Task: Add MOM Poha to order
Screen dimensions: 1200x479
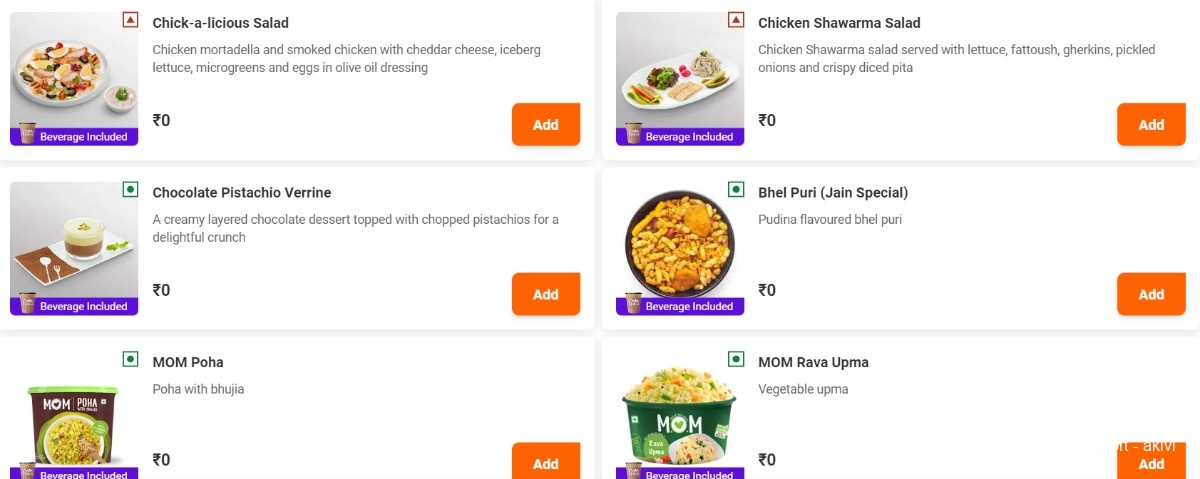Action: tap(546, 461)
